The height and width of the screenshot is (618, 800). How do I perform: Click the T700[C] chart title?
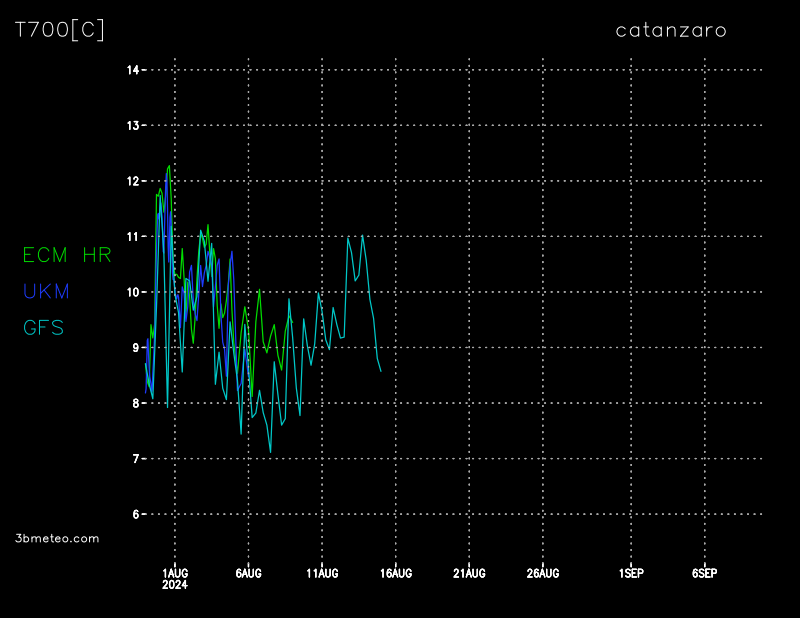pos(60,30)
